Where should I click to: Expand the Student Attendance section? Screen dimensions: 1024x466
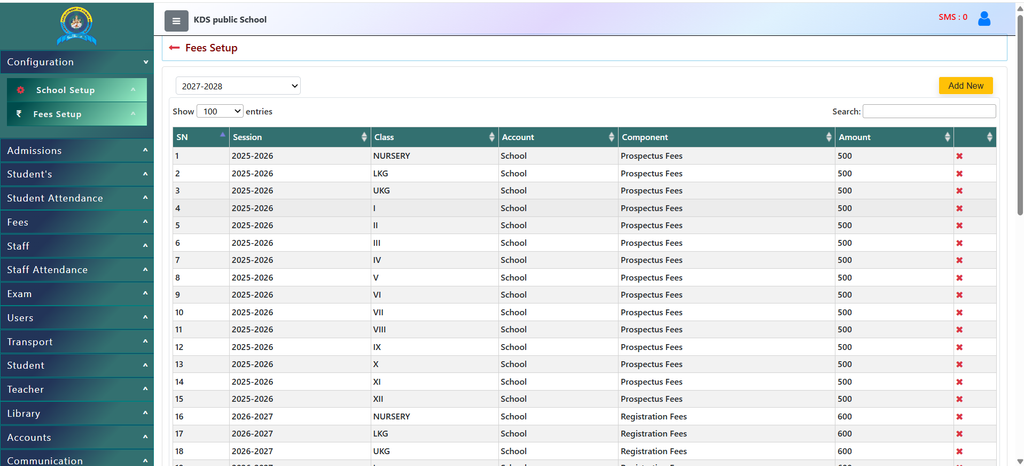[76, 198]
